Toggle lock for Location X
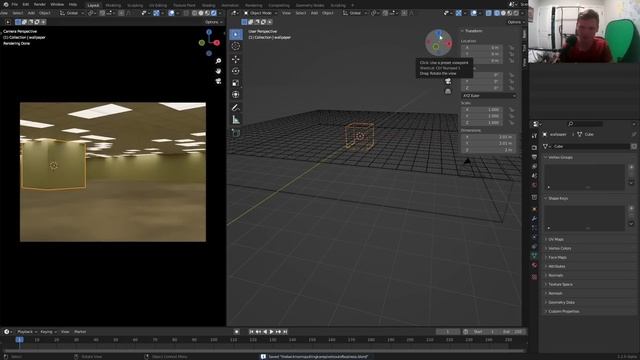This screenshot has width=640, height=360. tap(511, 48)
